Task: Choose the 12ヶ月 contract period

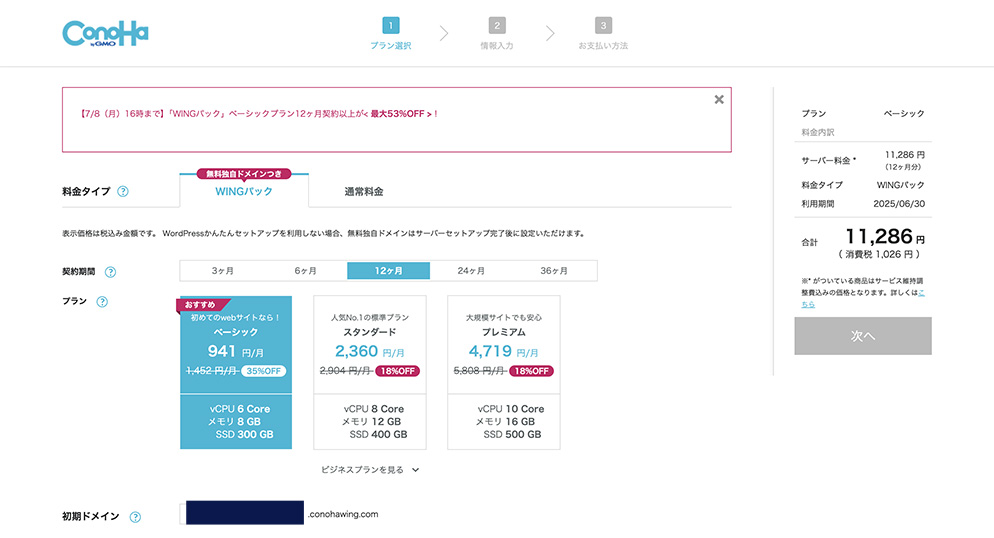Action: (x=389, y=271)
